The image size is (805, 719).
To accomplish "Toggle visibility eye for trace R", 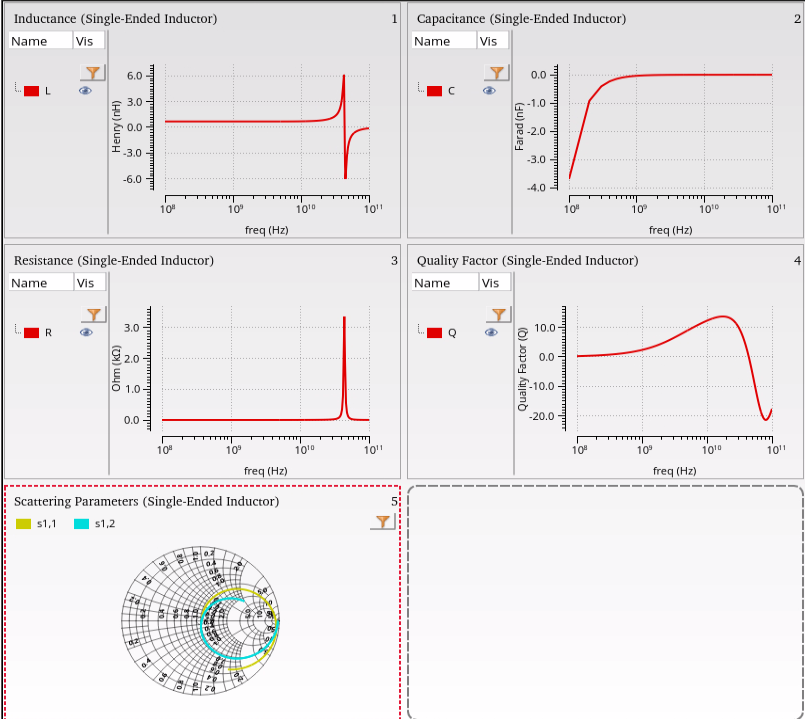I will point(86,332).
